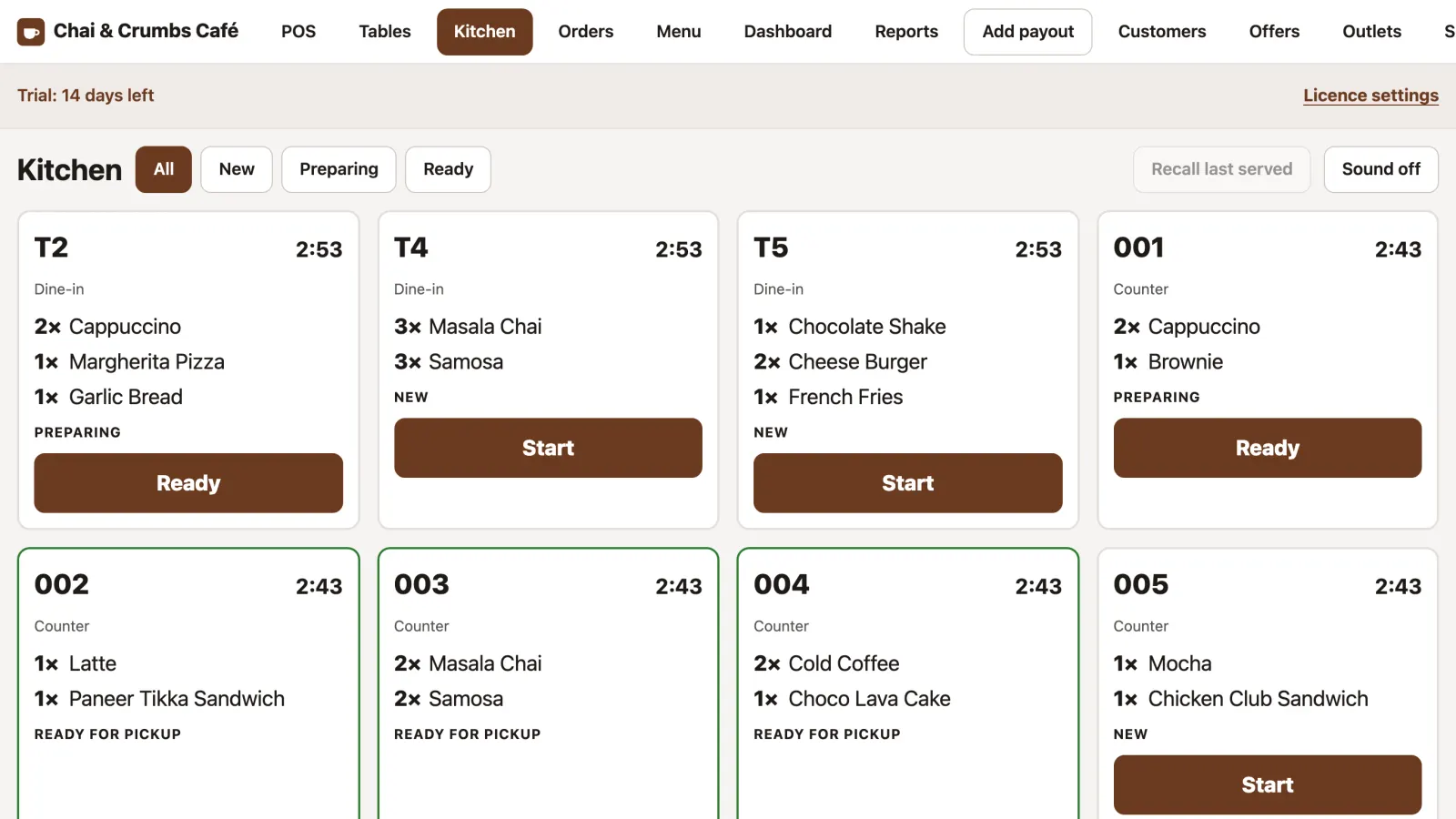Click Trial: 14 days left notice
Viewport: 1456px width, 819px height.
click(86, 96)
